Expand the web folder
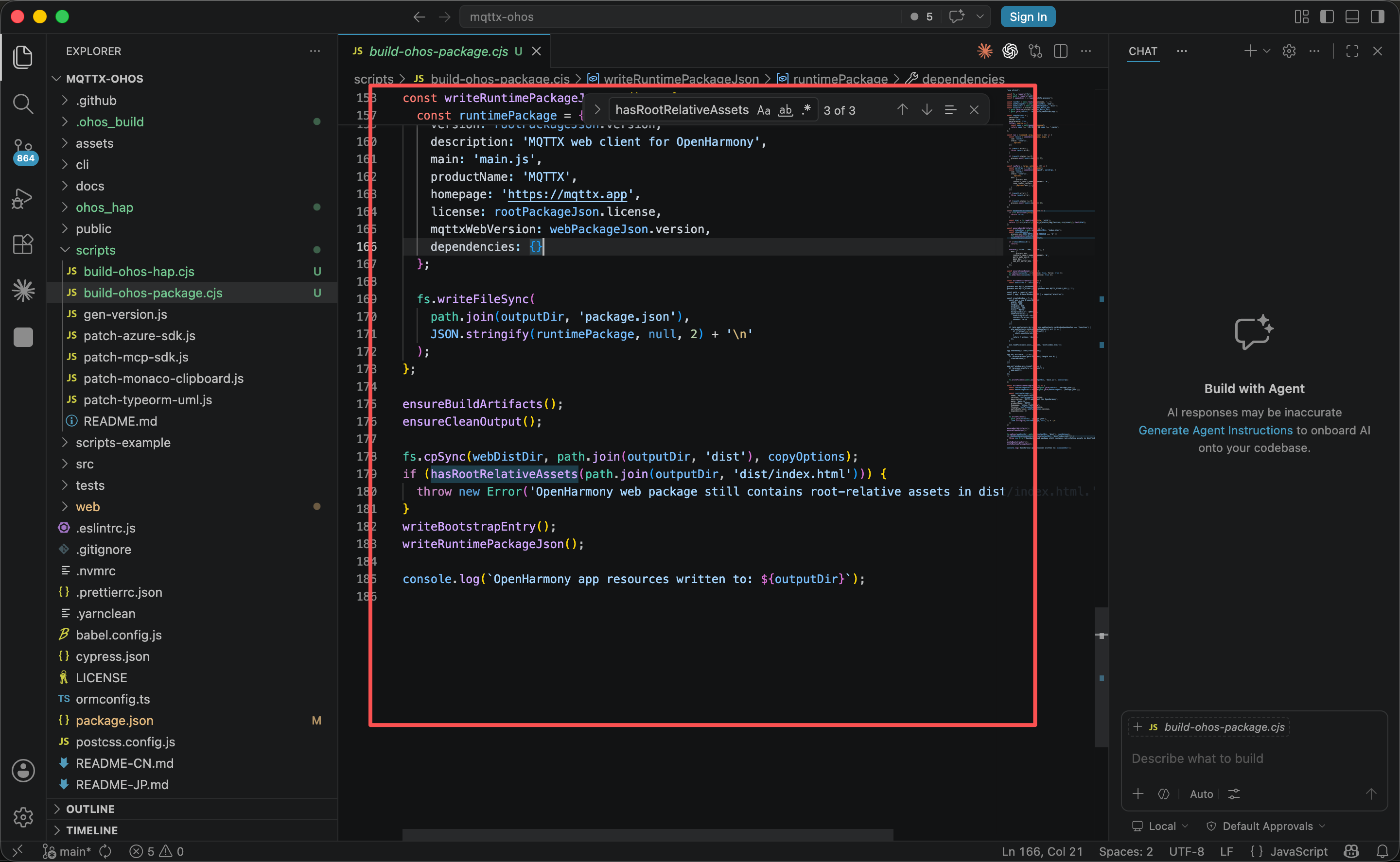 (x=65, y=506)
